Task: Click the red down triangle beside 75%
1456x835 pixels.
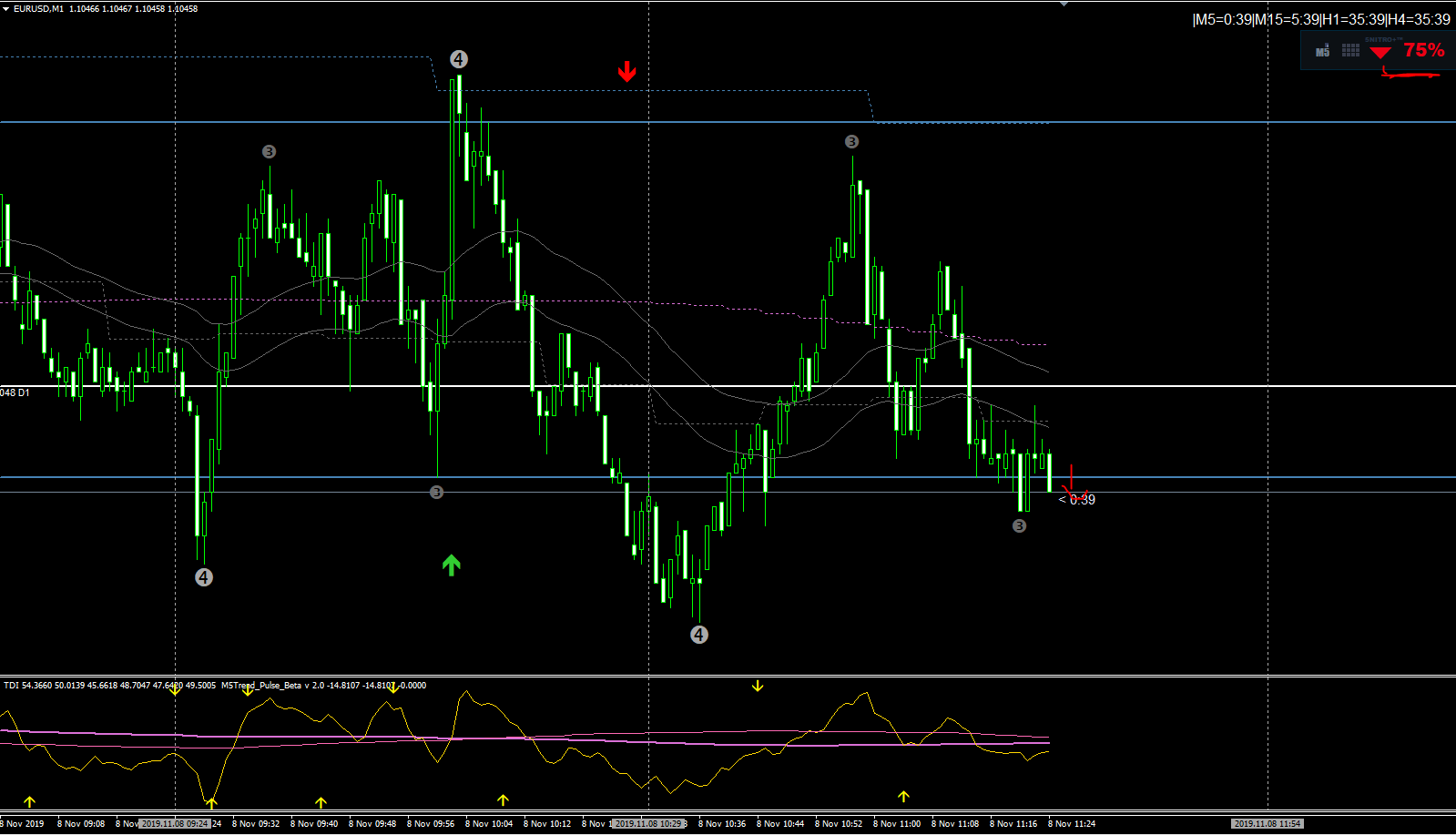Action: [x=1380, y=52]
